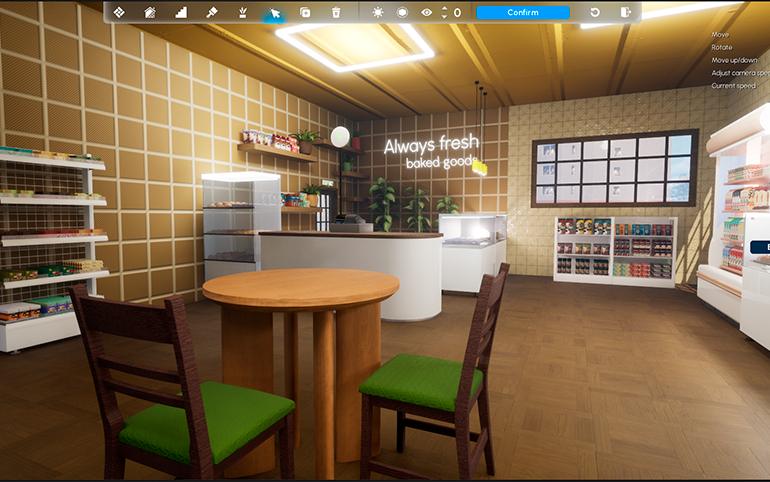The width and height of the screenshot is (770, 482).
Task: Select the neon 'Always fresh' sign
Action: (431, 152)
